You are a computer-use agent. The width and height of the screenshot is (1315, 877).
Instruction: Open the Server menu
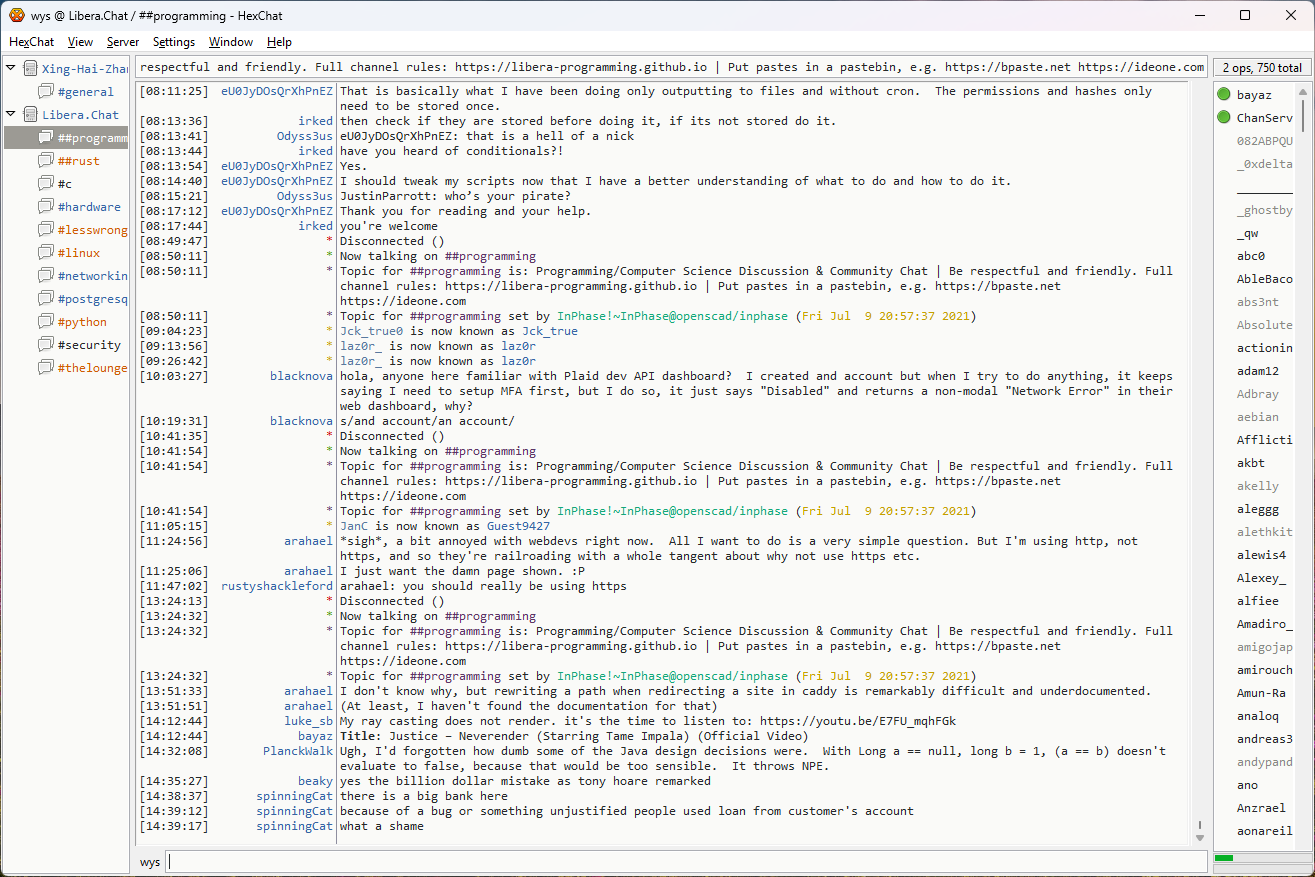tap(123, 42)
